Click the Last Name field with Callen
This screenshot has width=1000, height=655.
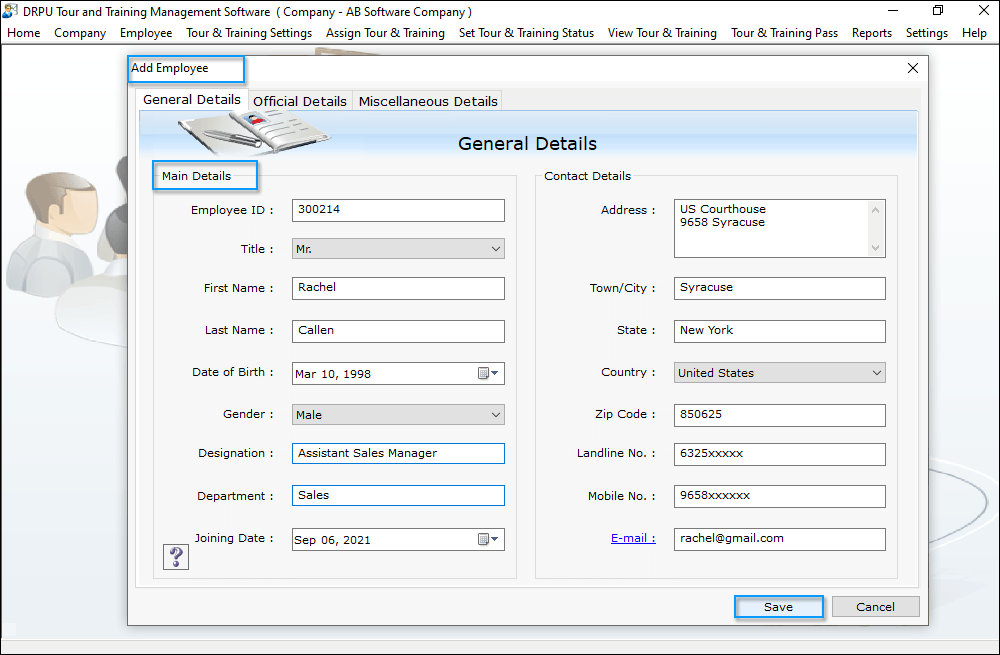point(398,331)
